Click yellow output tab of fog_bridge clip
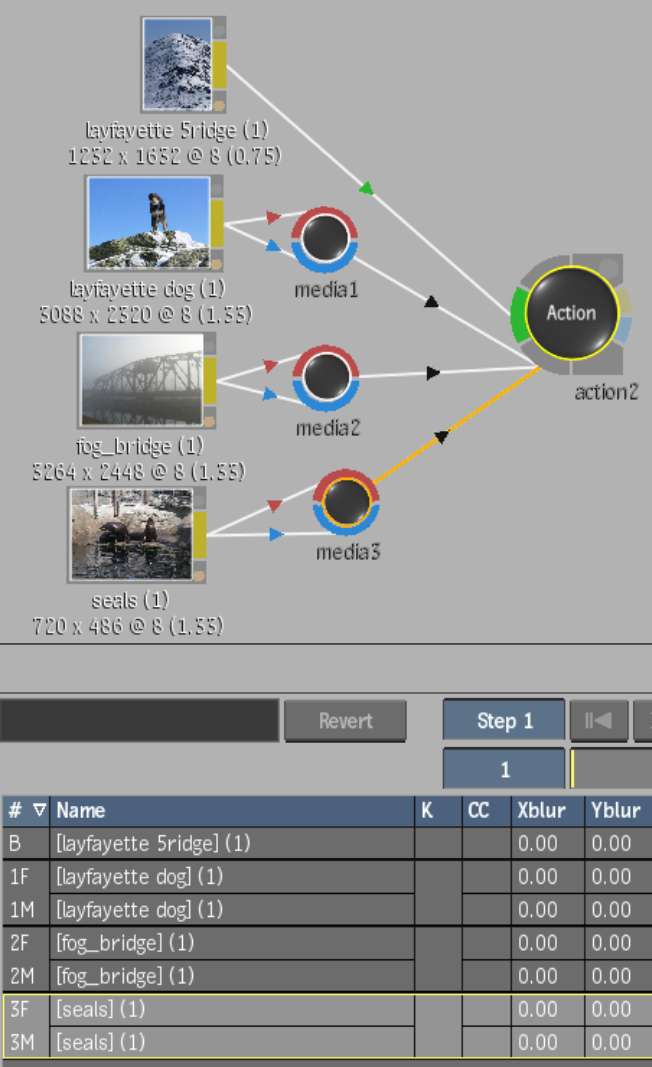The height and width of the screenshot is (1067, 652). (210, 381)
